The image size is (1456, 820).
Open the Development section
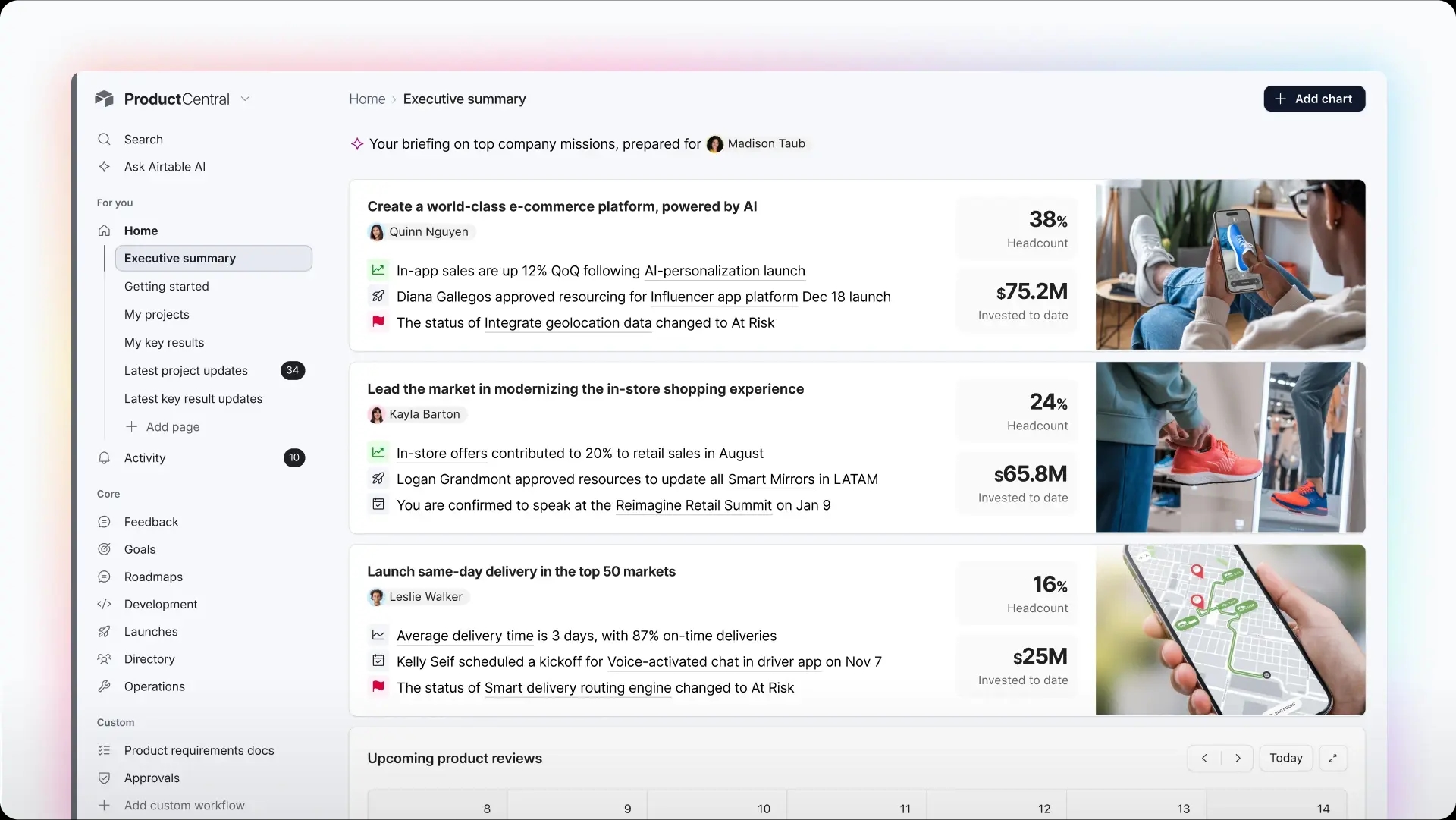coord(161,604)
